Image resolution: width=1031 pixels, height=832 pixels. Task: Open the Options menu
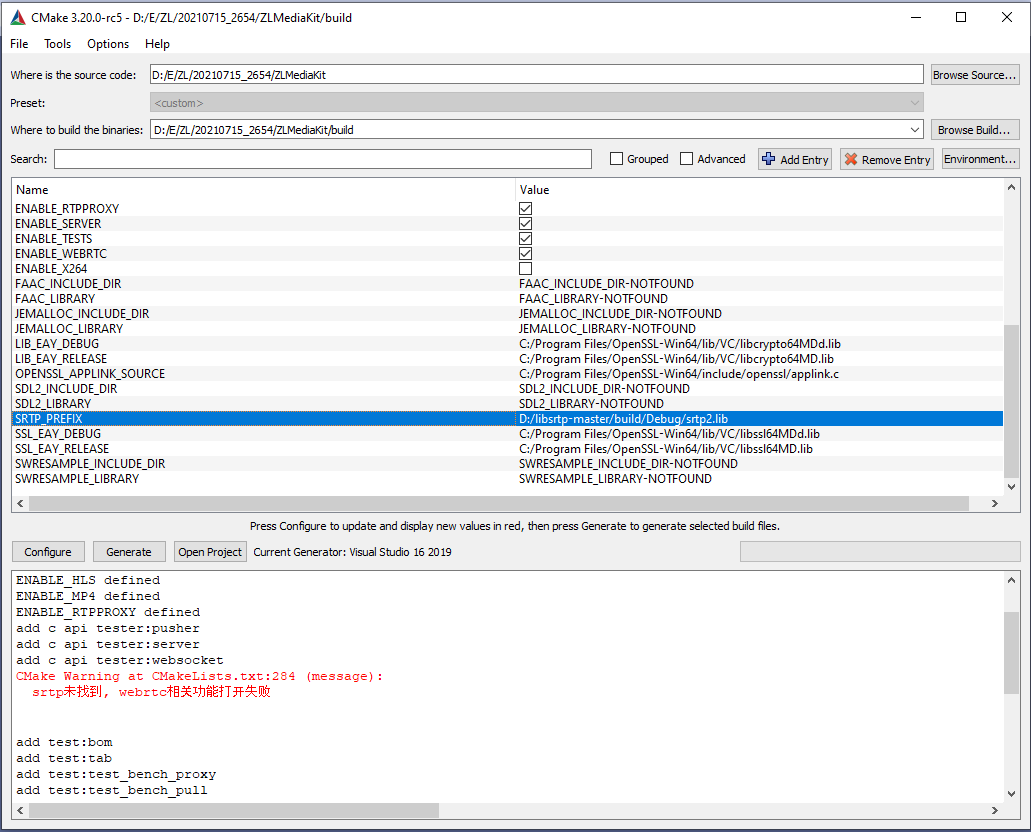coord(108,44)
